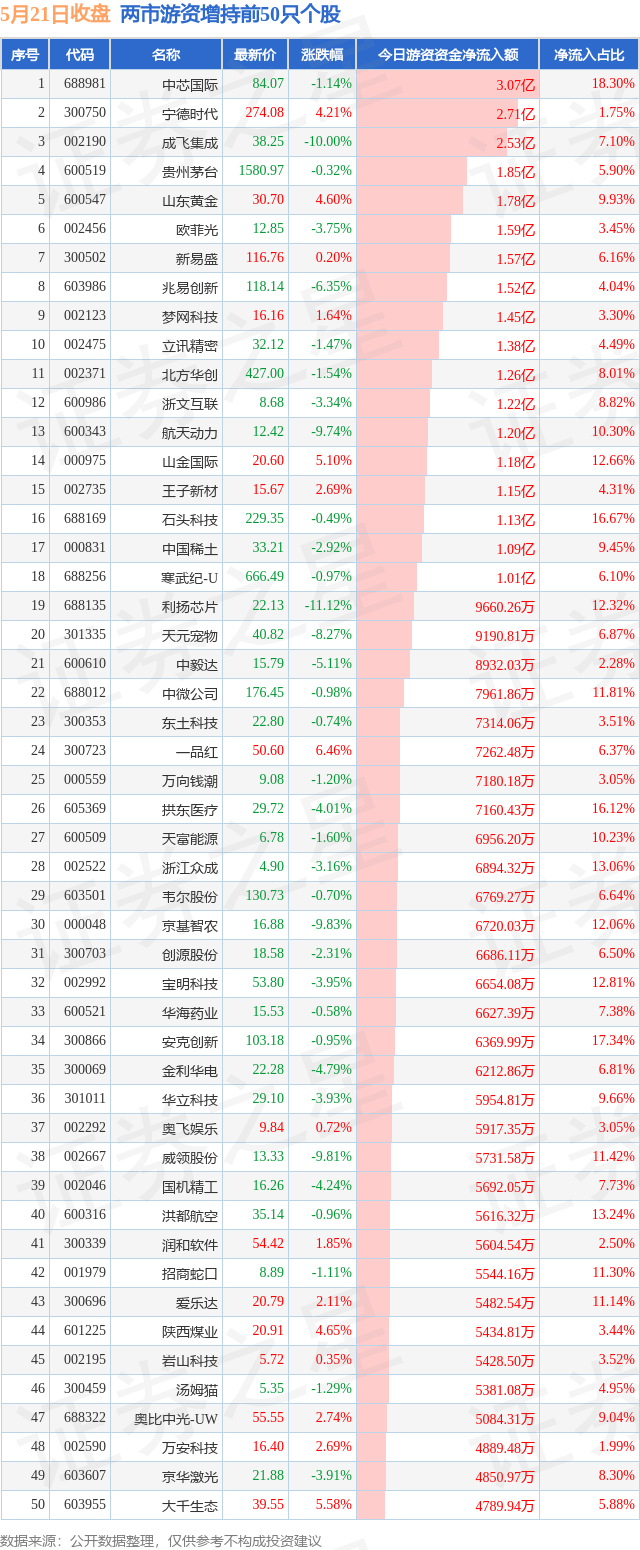
Task: Click inflow ratio 12.66%
Action: click(x=615, y=461)
